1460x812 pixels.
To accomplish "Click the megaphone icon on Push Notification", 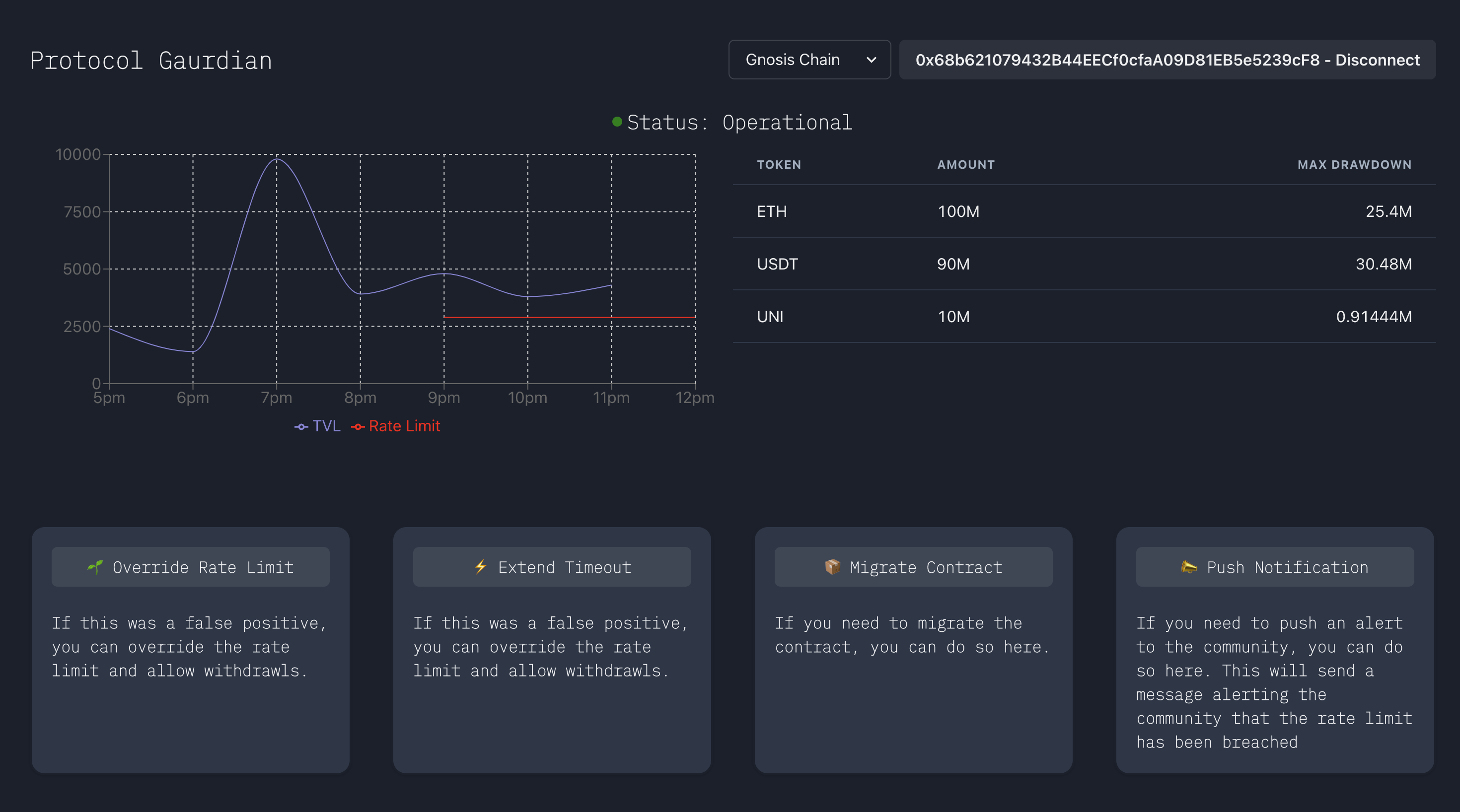I will click(x=1189, y=567).
